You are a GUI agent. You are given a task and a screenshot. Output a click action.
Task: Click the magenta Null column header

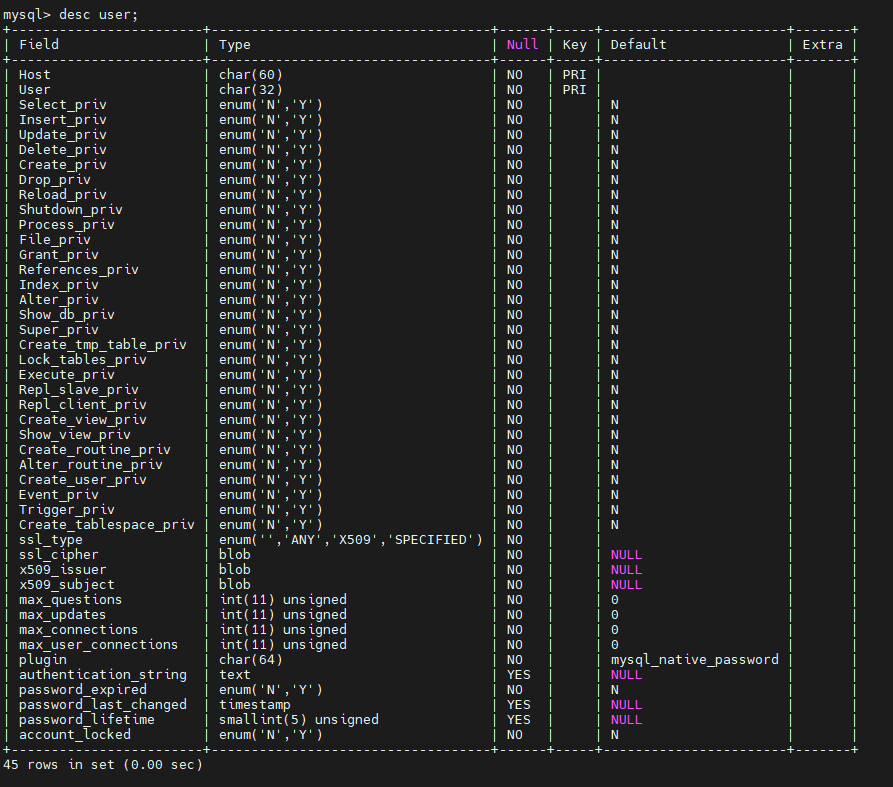pos(522,44)
